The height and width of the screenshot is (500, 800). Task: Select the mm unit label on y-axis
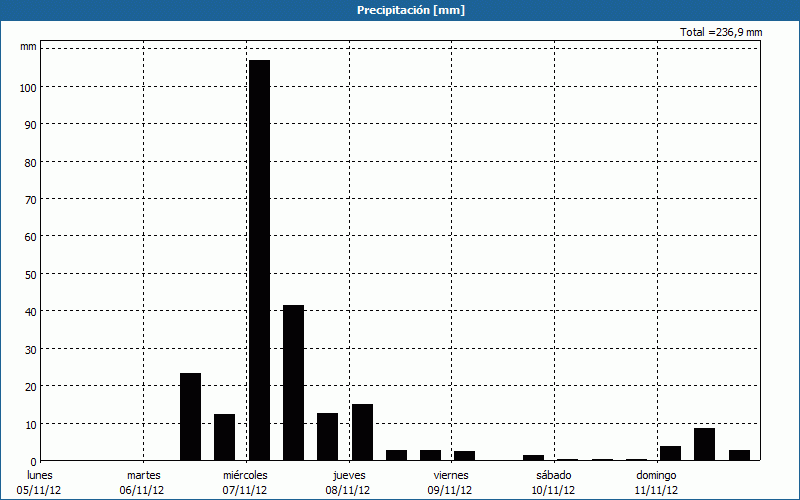click(28, 47)
